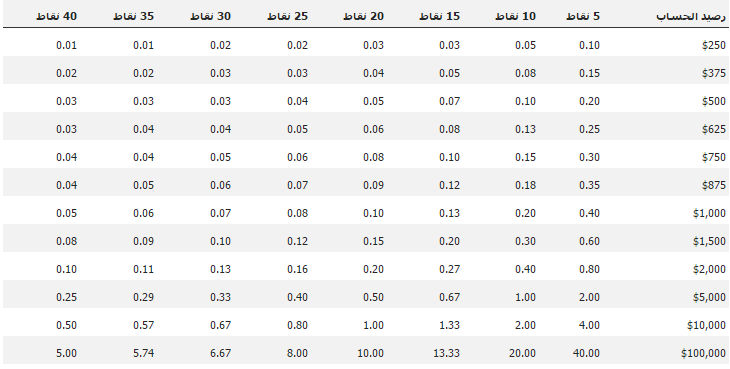730x369 pixels.
Task: Select the $375 balance row label
Action: (714, 73)
